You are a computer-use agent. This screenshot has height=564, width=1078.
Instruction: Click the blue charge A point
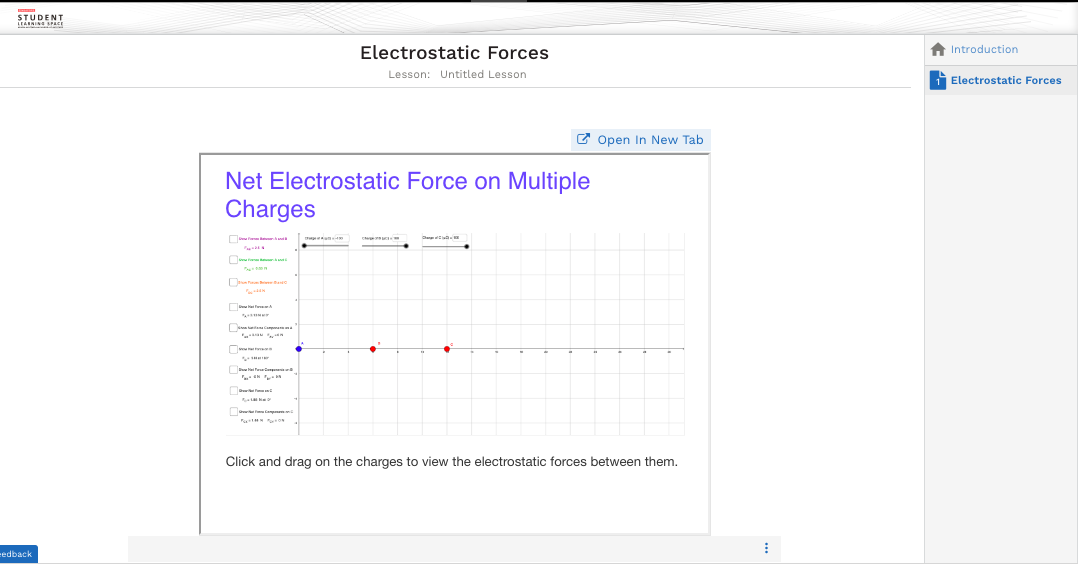pos(299,348)
